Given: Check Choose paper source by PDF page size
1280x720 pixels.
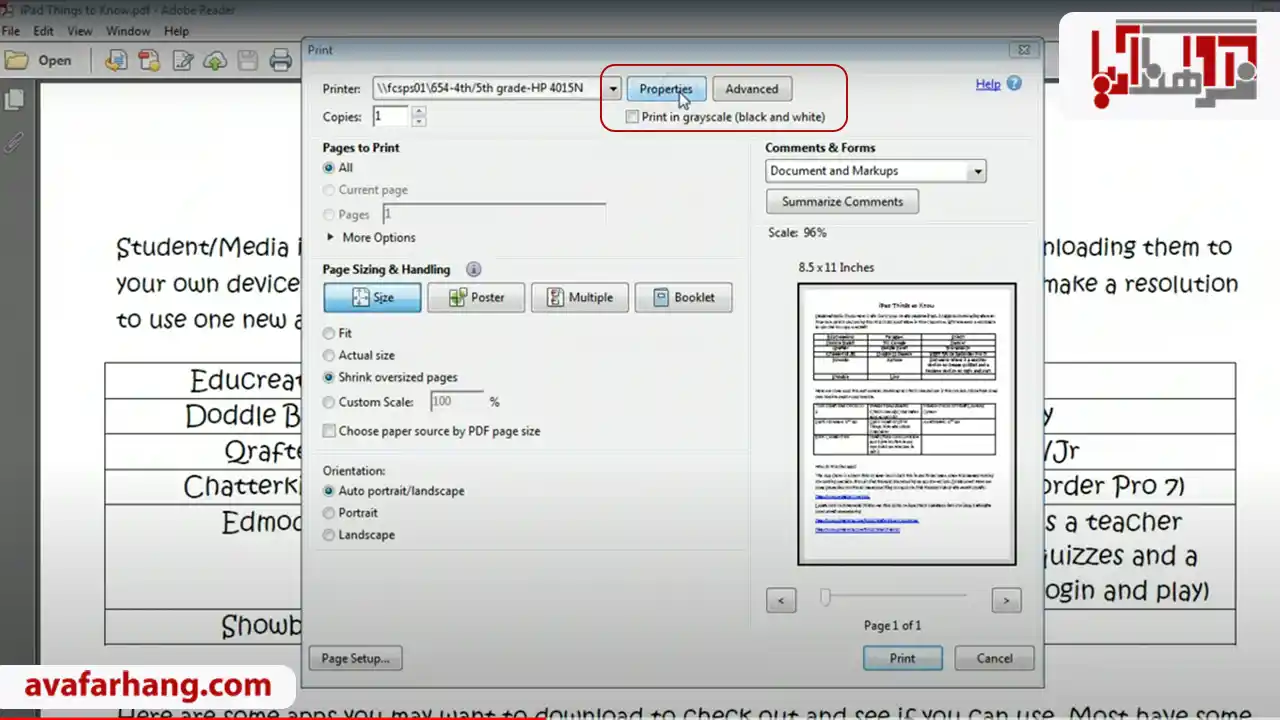Looking at the screenshot, I should 330,431.
